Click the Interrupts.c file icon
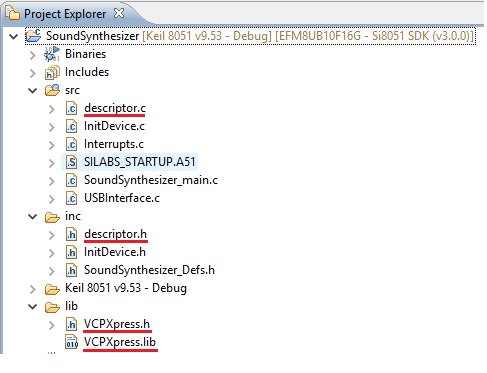487x373 pixels. pos(71,144)
